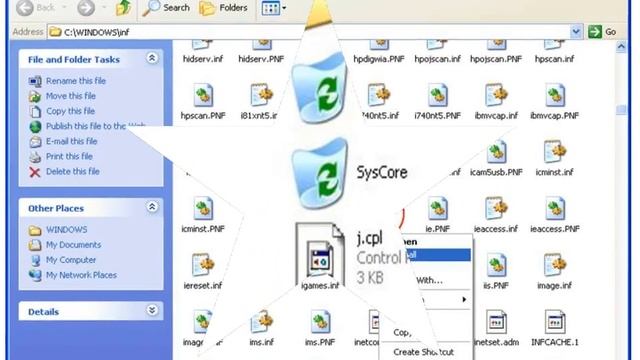Open My Documents in Other Places
The width and height of the screenshot is (640, 360).
pos(73,245)
